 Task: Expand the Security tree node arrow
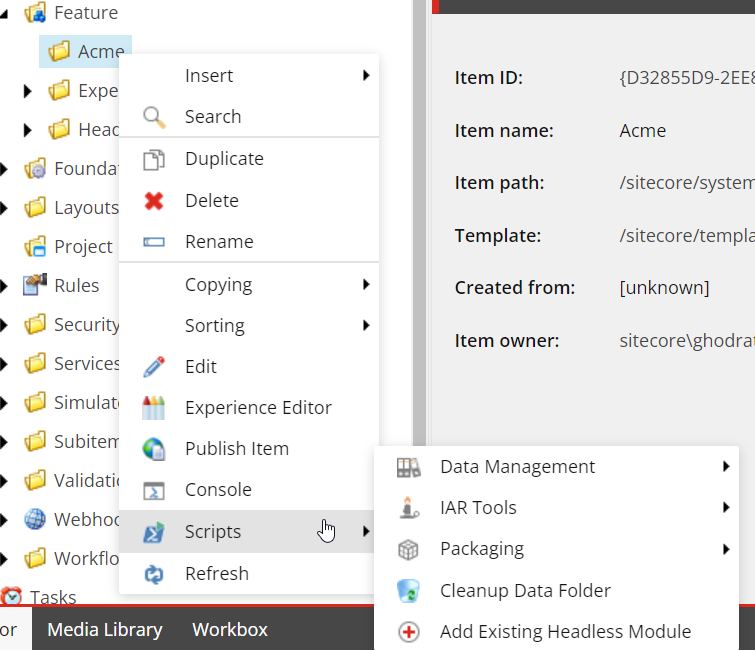(x=4, y=325)
